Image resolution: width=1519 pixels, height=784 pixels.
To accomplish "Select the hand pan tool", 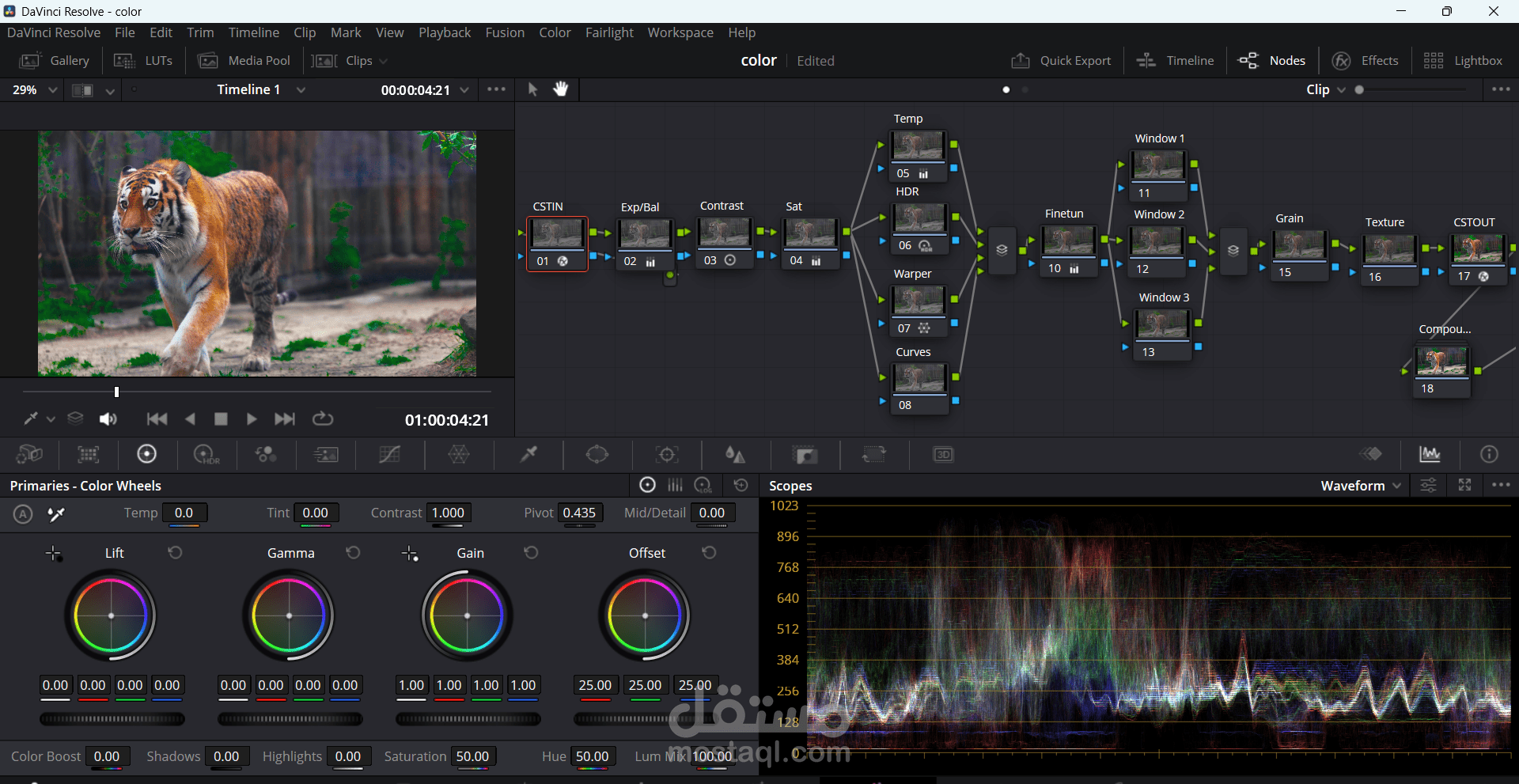I will click(x=561, y=89).
